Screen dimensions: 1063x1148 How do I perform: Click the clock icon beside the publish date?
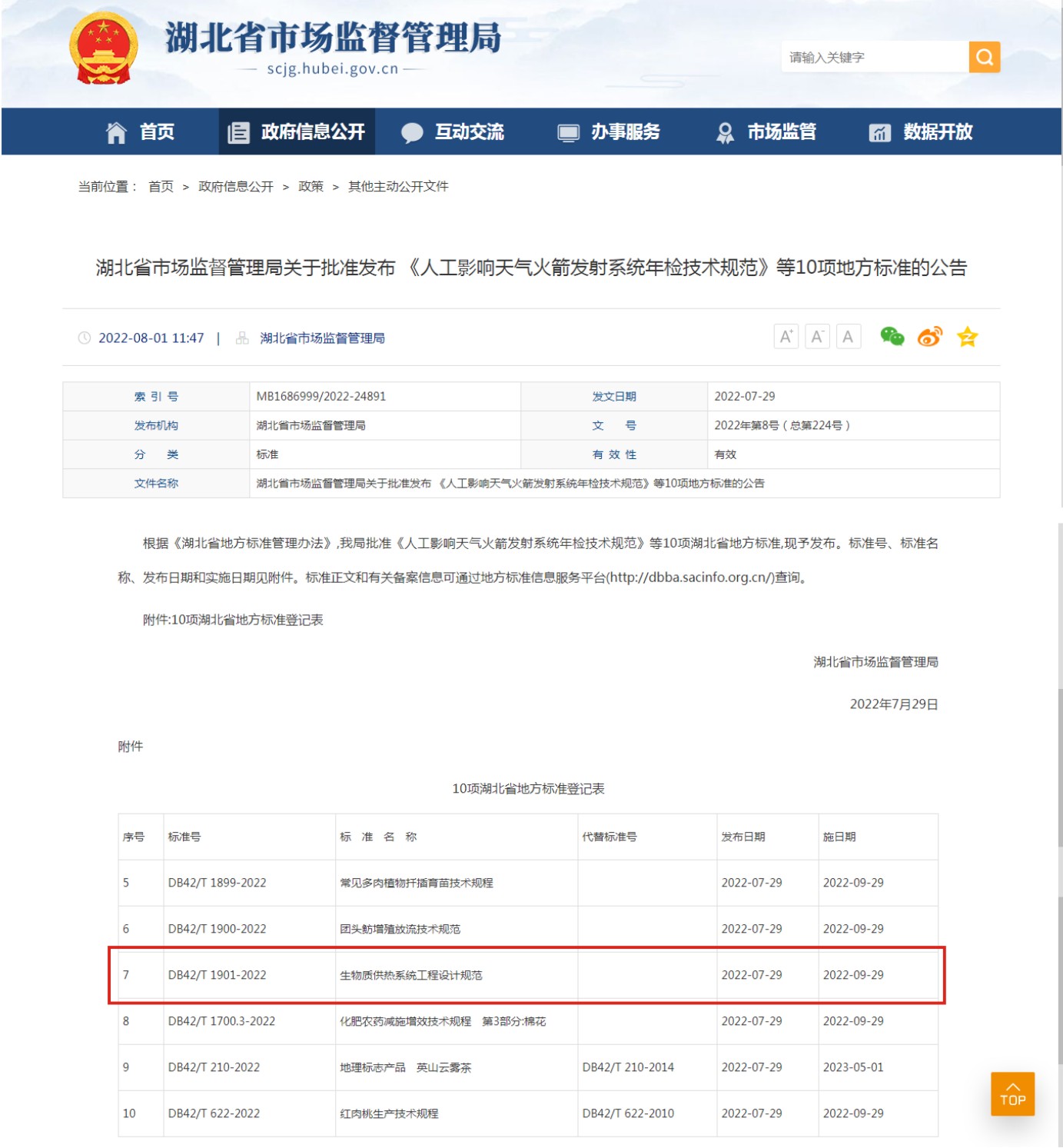[x=85, y=337]
